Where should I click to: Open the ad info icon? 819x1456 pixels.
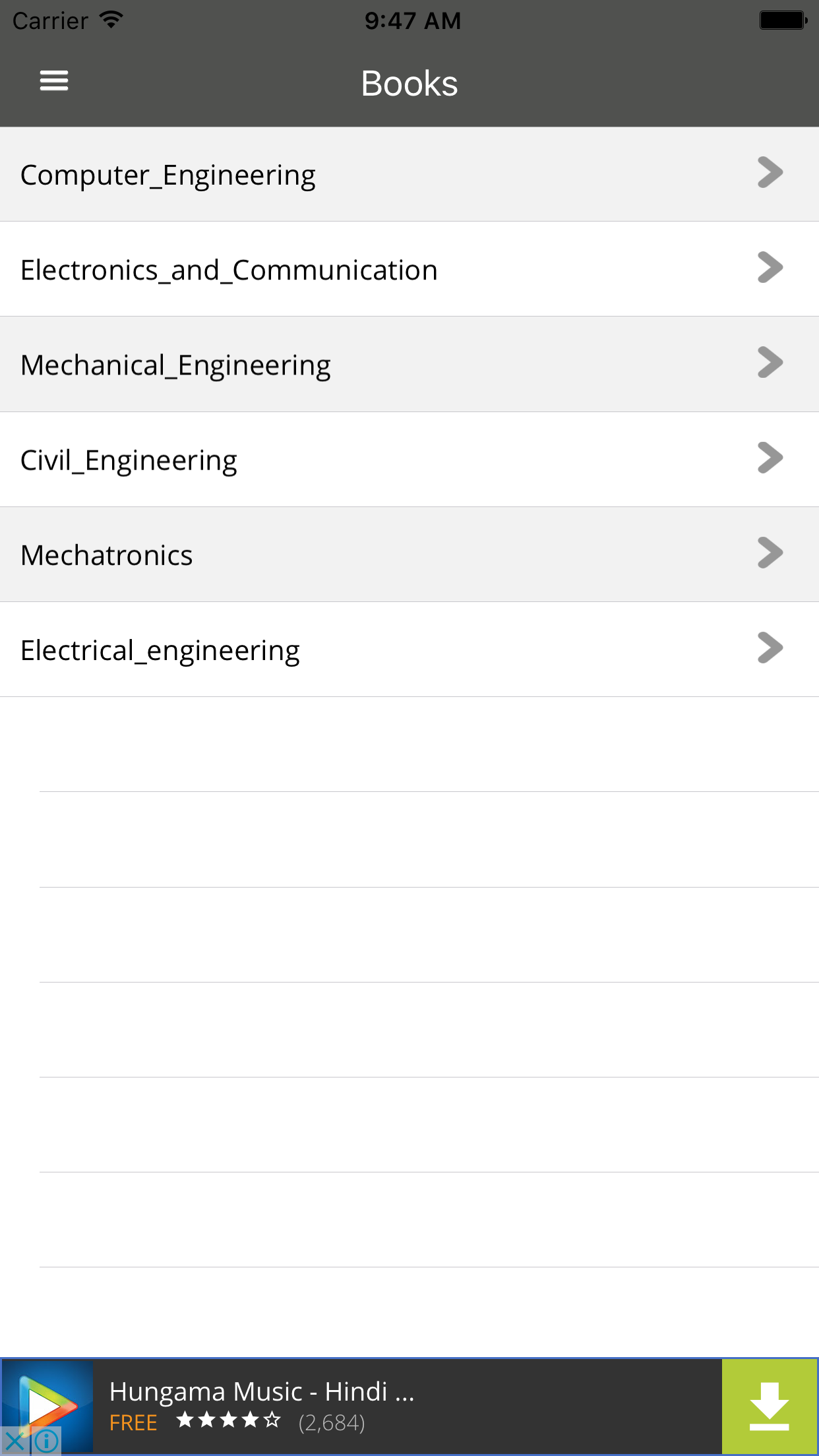click(x=45, y=1441)
